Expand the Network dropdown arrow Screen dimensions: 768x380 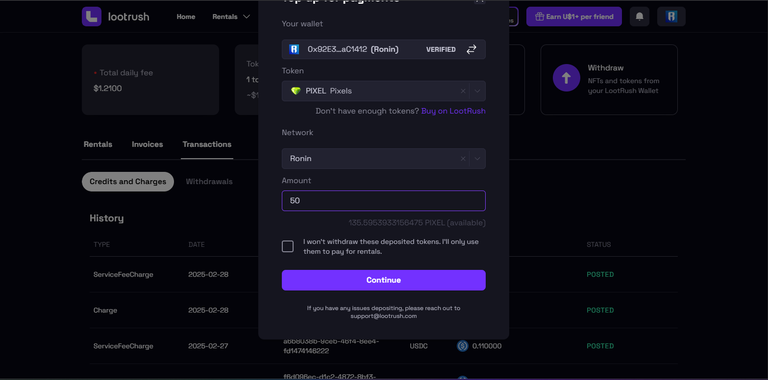[478, 159]
